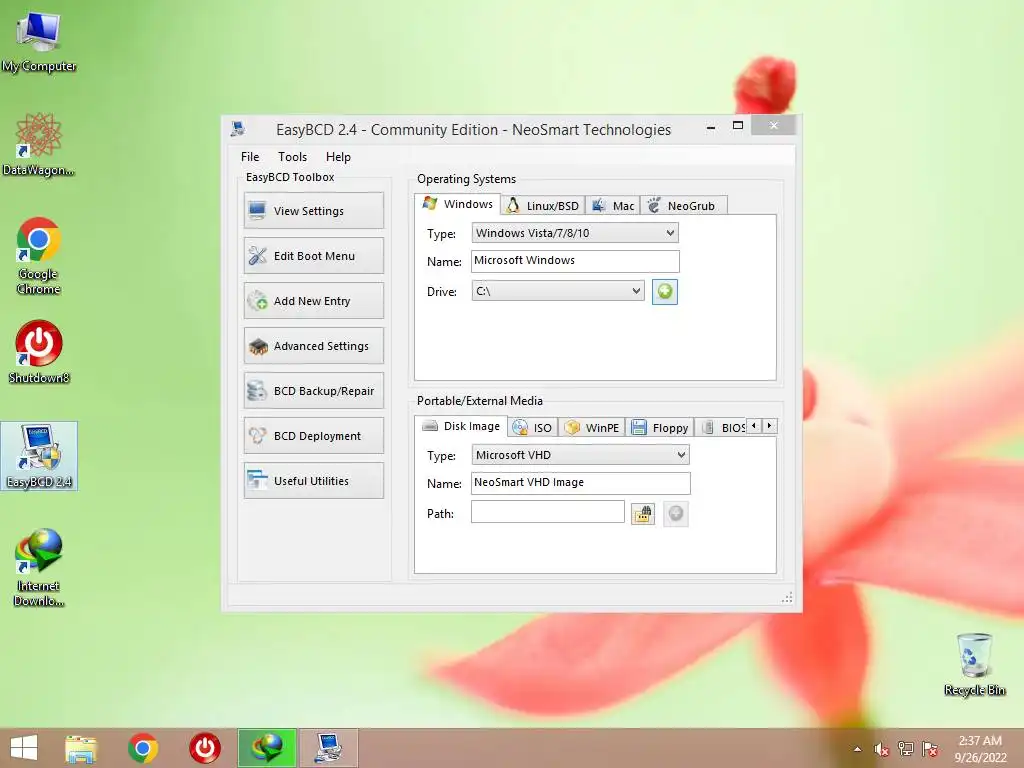The width and height of the screenshot is (1024, 768).
Task: Open Chrome from the taskbar
Action: pyautogui.click(x=142, y=748)
